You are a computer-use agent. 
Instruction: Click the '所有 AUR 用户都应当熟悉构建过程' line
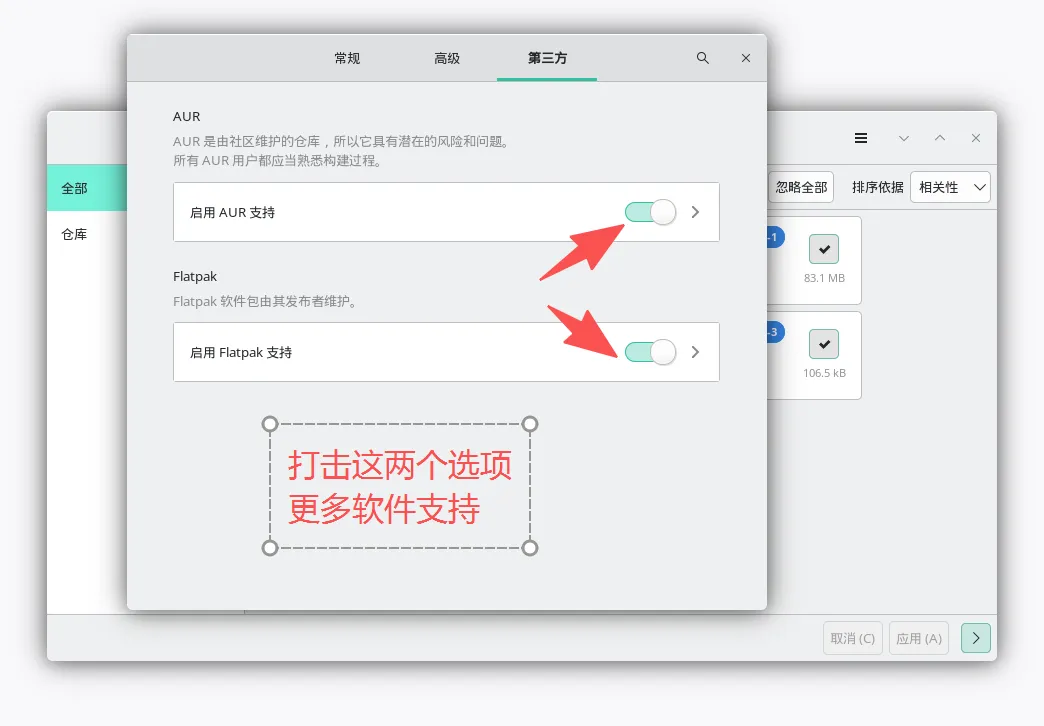coord(278,161)
